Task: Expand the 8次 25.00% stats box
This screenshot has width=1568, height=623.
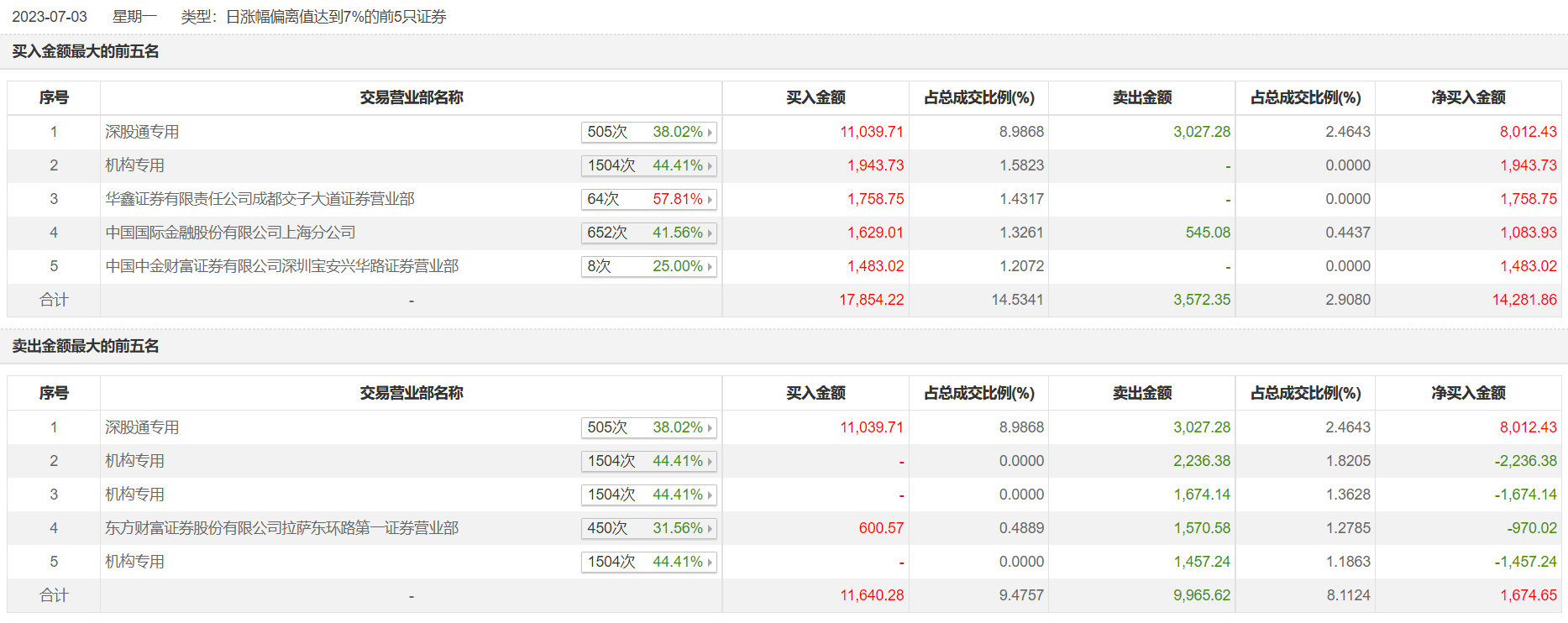Action: click(x=648, y=267)
